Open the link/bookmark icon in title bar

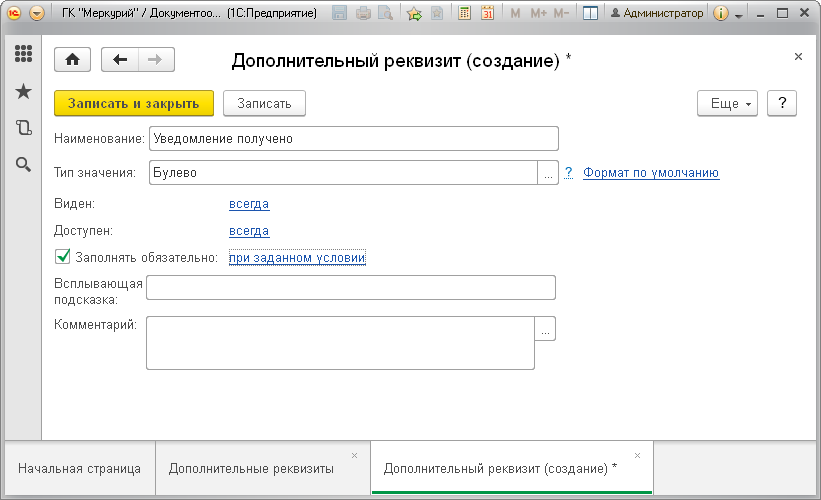click(437, 13)
